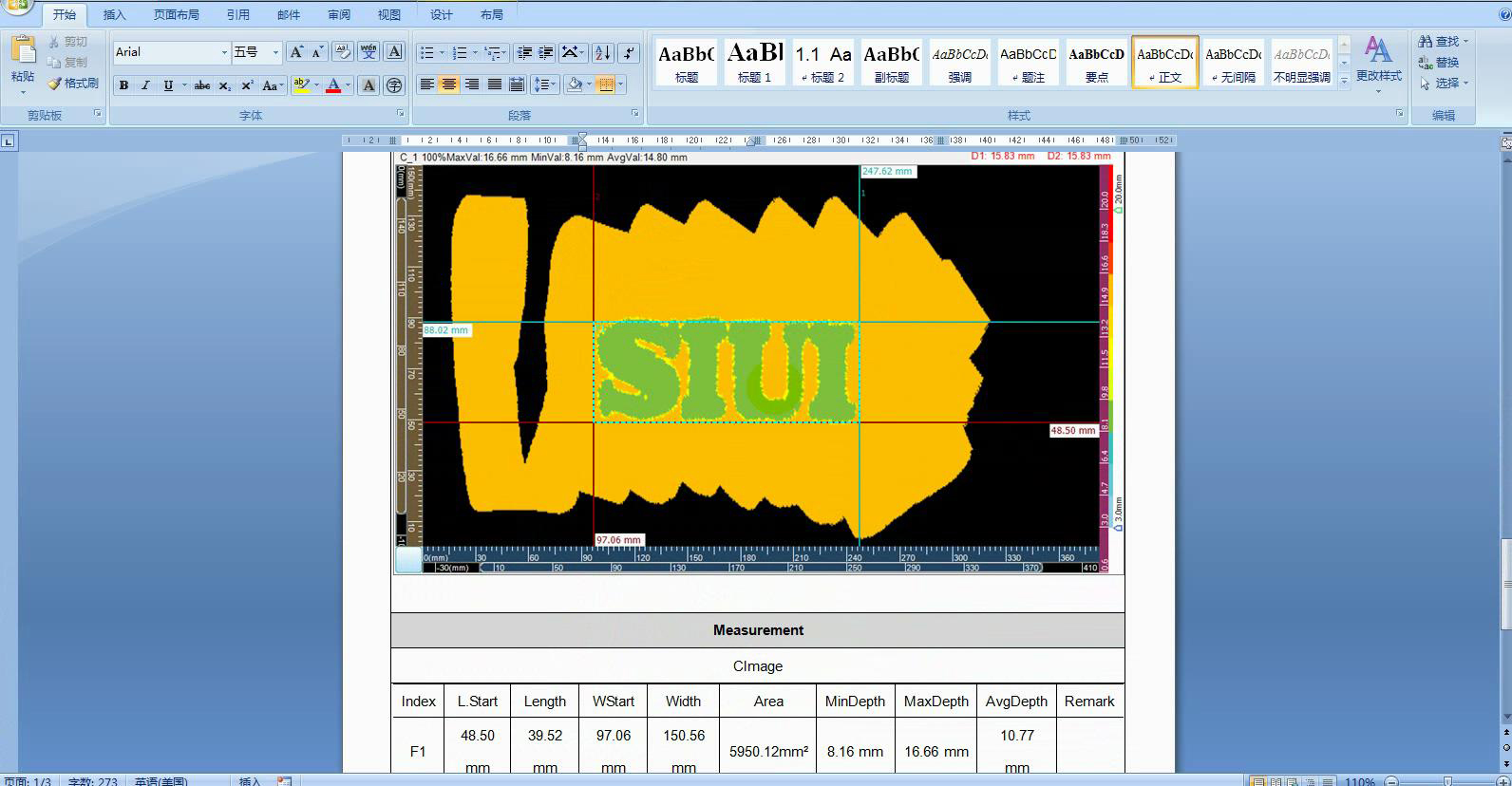The width and height of the screenshot is (1512, 786).
Task: Click the Sort A-Z icon
Action: pyautogui.click(x=602, y=52)
